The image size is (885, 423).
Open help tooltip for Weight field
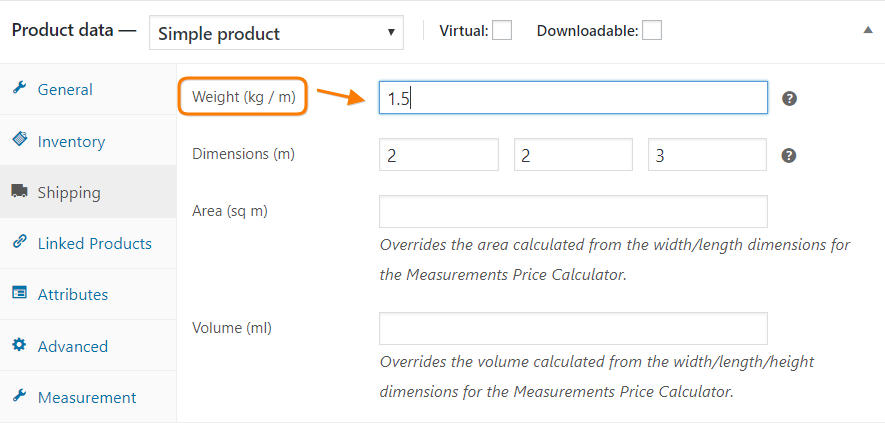[x=789, y=99]
